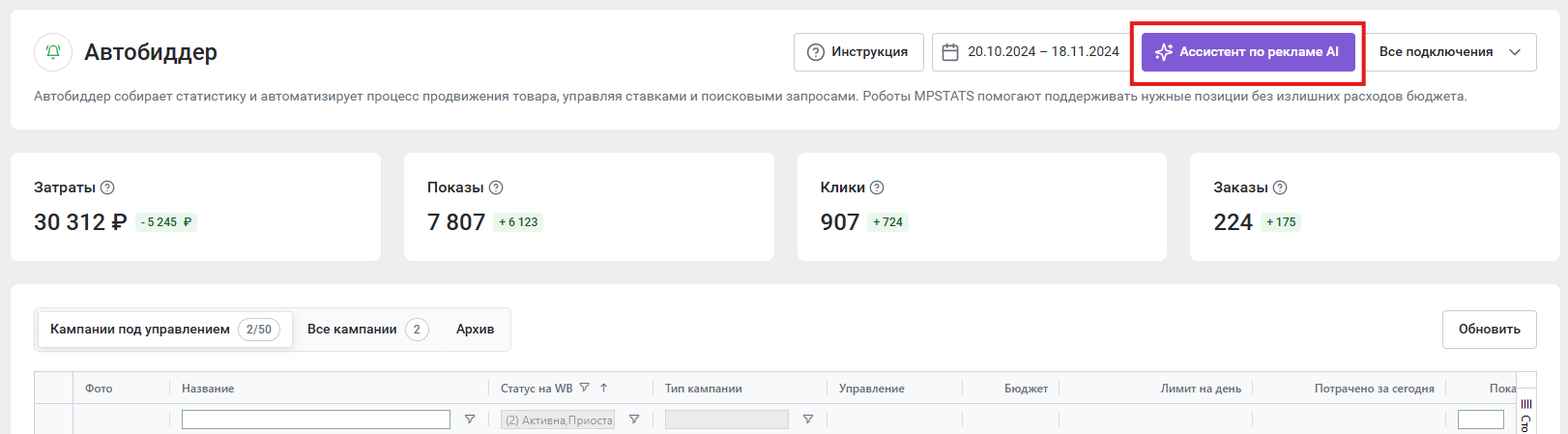Launch Ассистент по рекламе AI

(x=1248, y=52)
